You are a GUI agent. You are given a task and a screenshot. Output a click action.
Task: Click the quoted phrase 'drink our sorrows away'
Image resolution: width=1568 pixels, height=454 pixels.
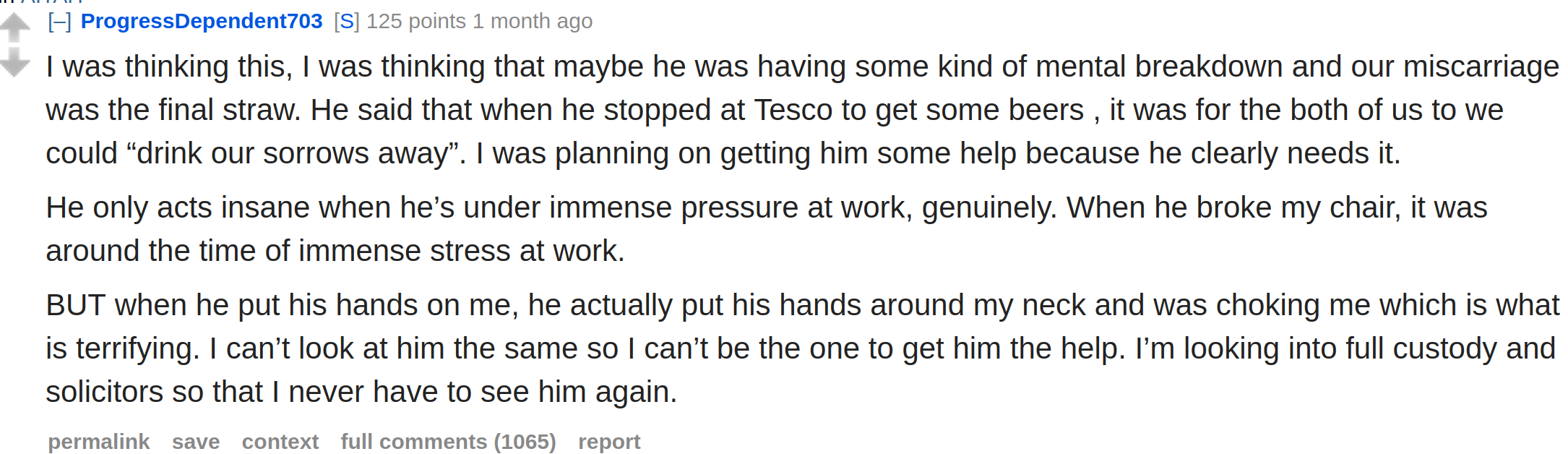pyautogui.click(x=293, y=153)
